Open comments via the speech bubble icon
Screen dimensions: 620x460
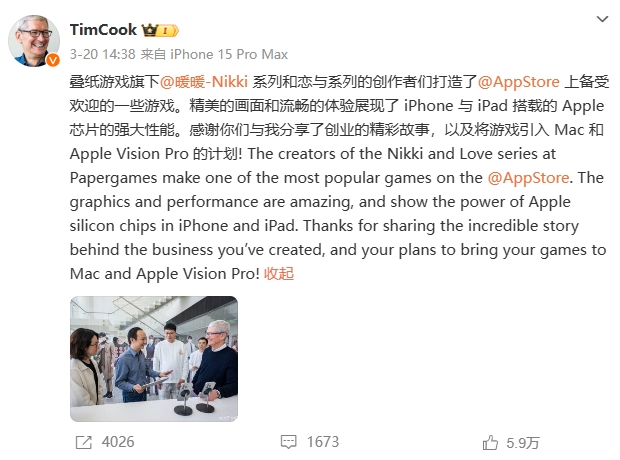pyautogui.click(x=289, y=442)
